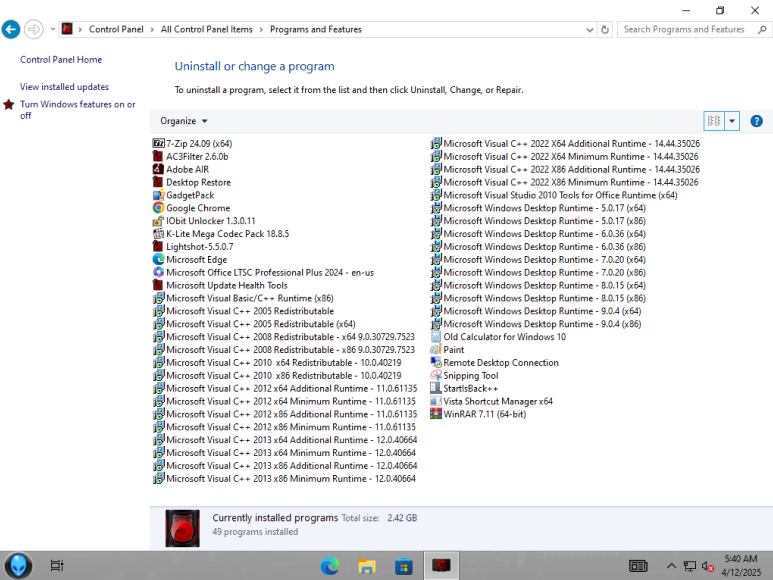Click the Google Chrome icon in list
Viewport: 773px width, 580px height.
point(158,208)
